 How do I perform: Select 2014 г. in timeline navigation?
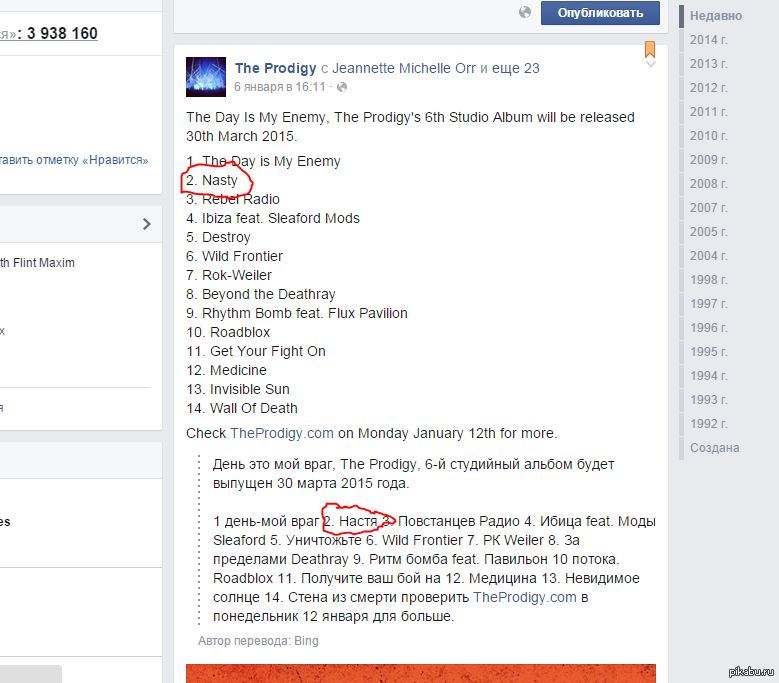pyautogui.click(x=708, y=39)
